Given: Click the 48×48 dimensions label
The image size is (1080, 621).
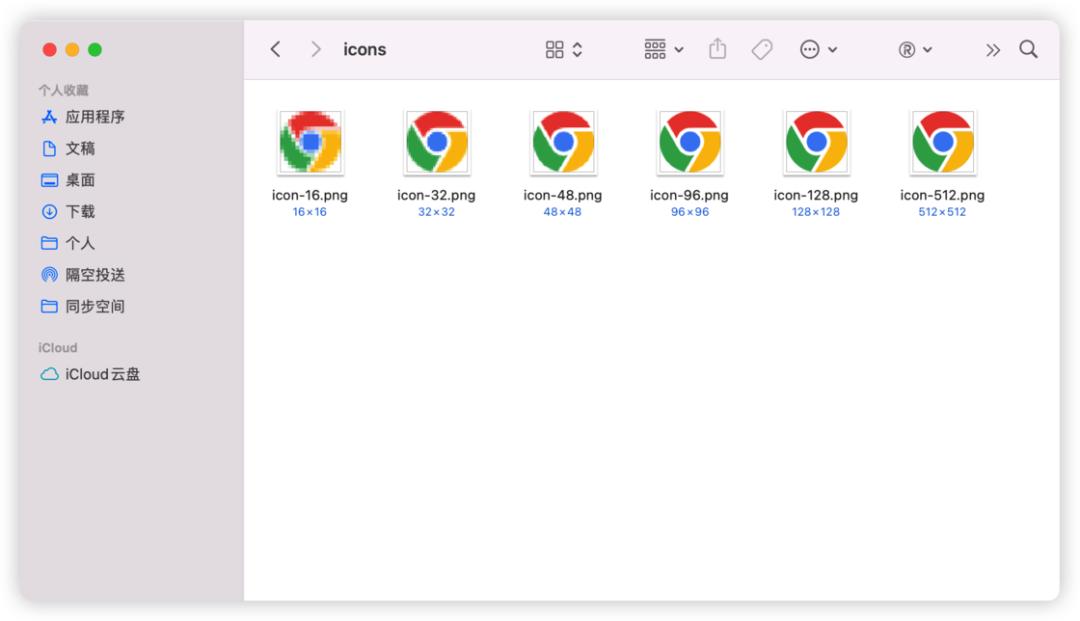Looking at the screenshot, I should click(x=563, y=212).
